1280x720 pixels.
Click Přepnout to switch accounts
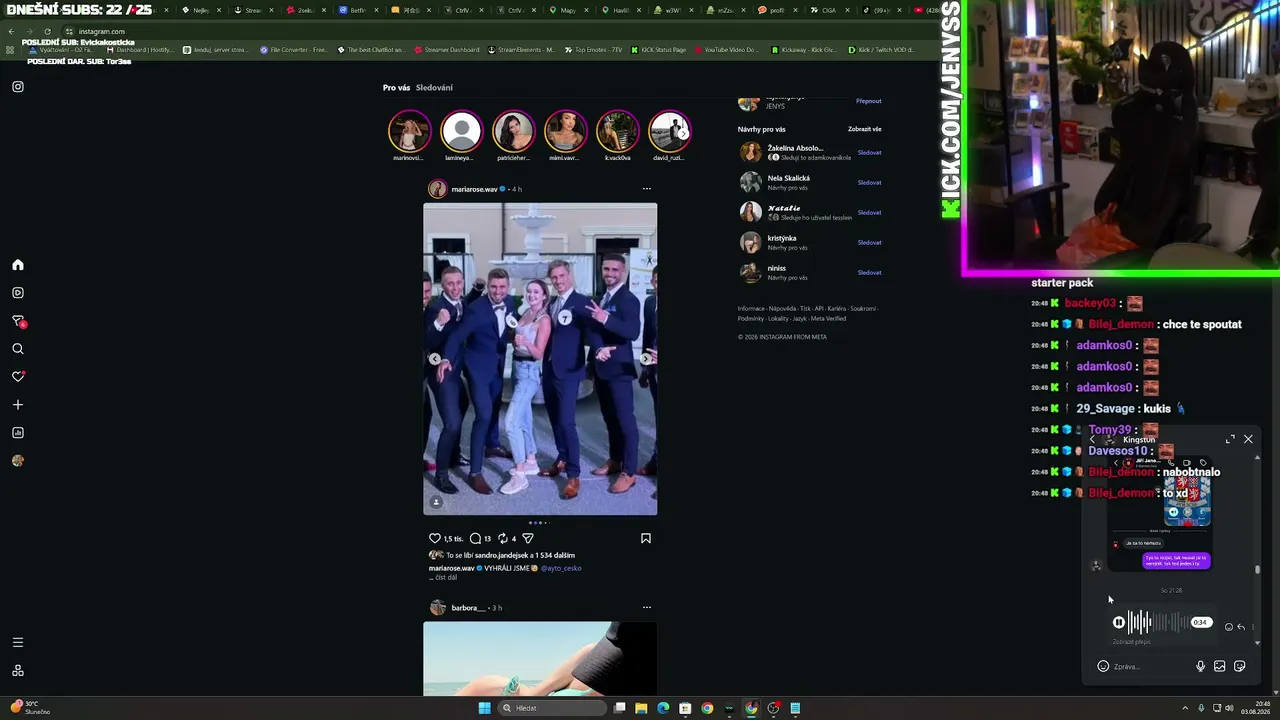[x=869, y=101]
